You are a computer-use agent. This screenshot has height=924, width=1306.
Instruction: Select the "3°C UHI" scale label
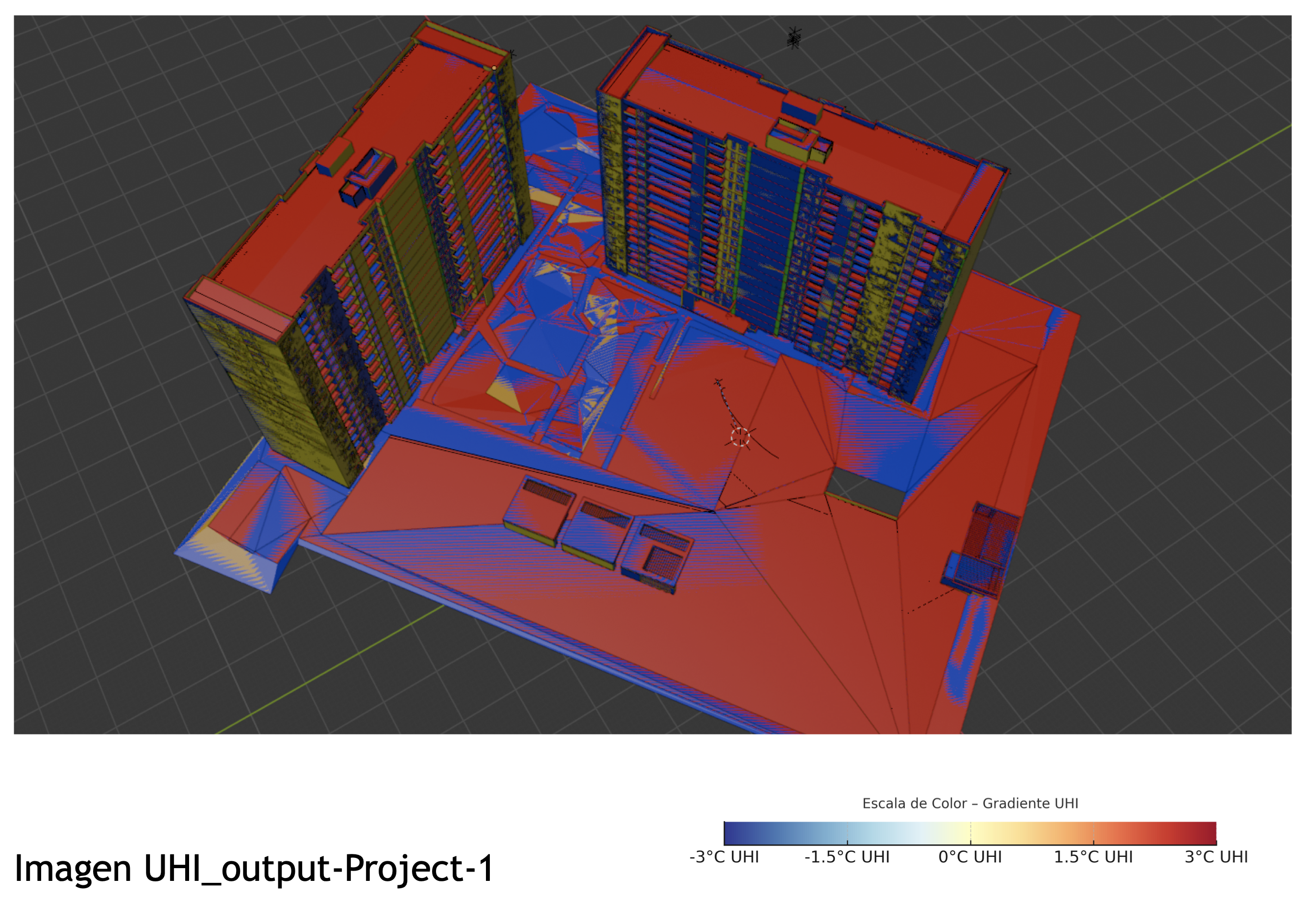coord(1216,857)
